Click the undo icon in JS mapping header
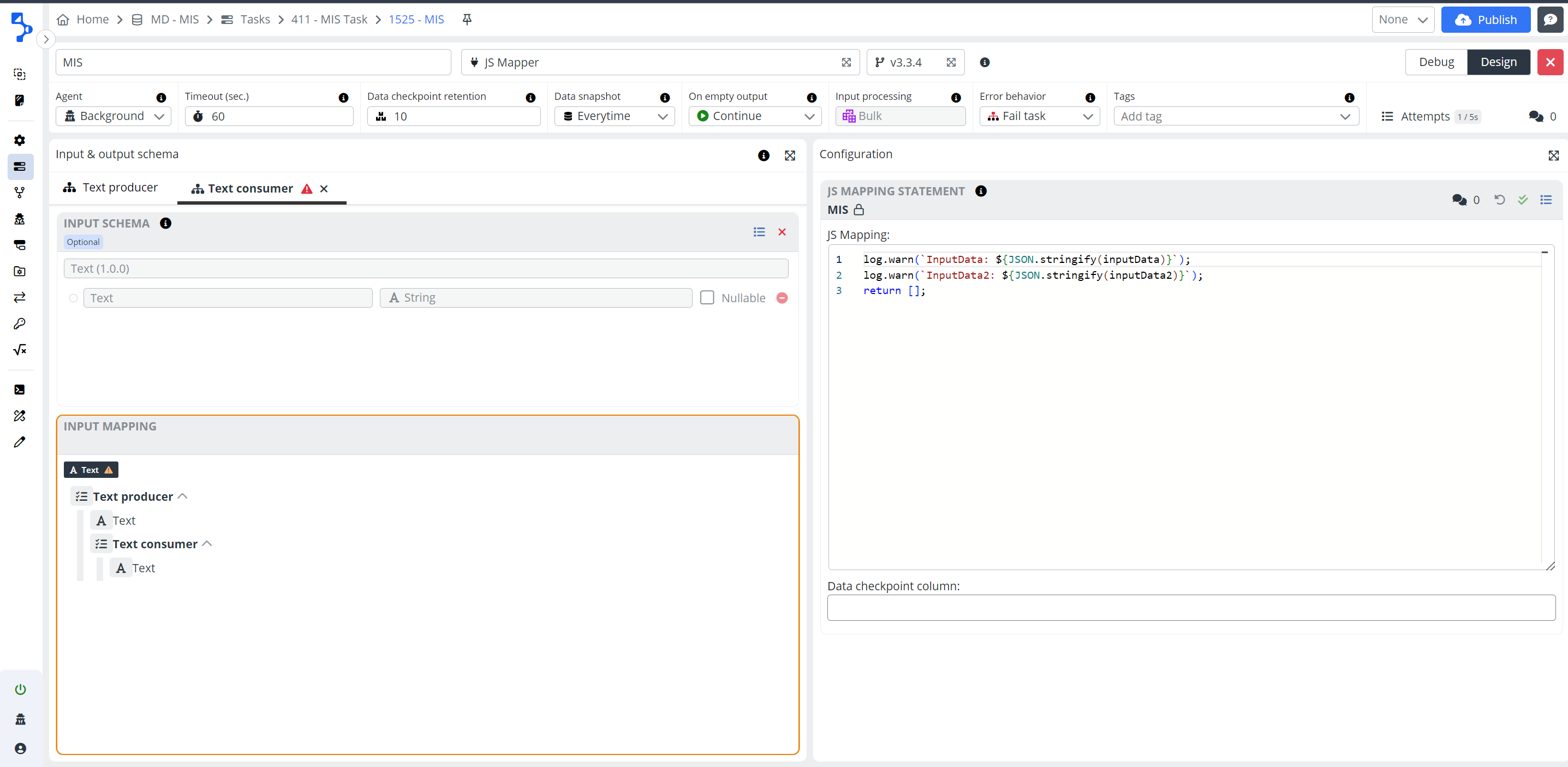The width and height of the screenshot is (1568, 767). (1499, 200)
